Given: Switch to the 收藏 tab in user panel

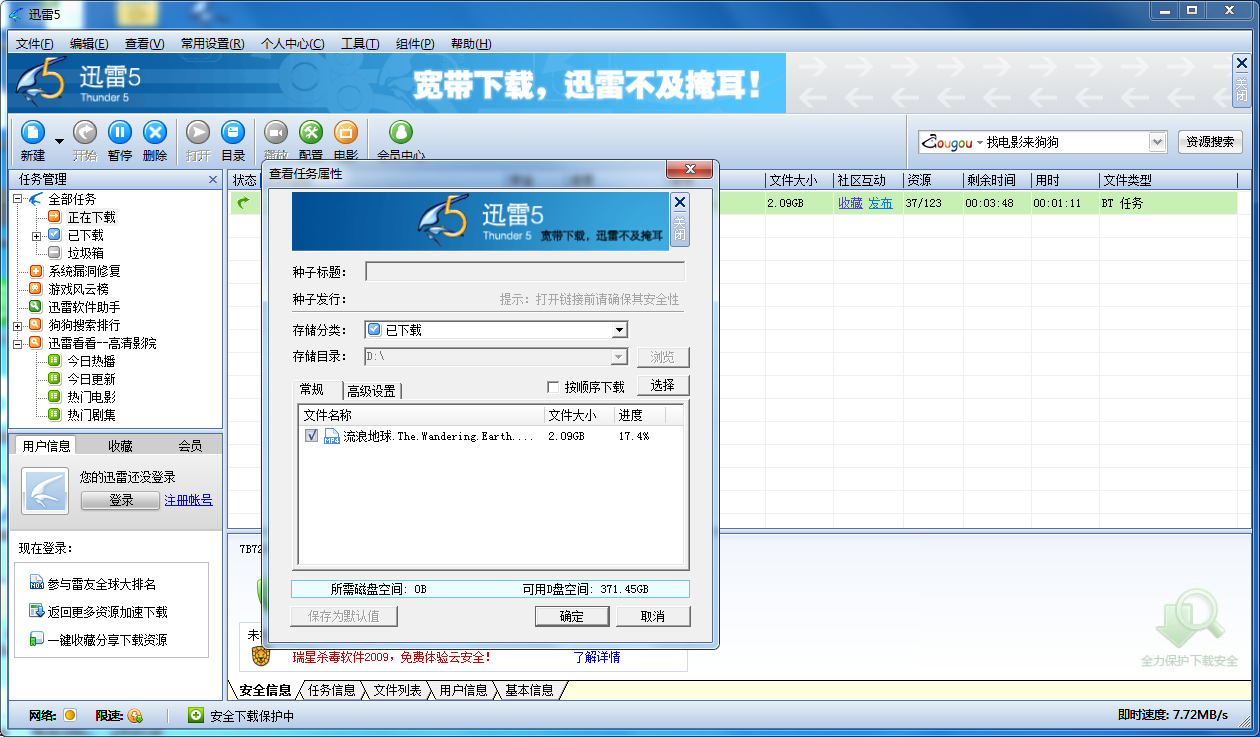Looking at the screenshot, I should (121, 446).
